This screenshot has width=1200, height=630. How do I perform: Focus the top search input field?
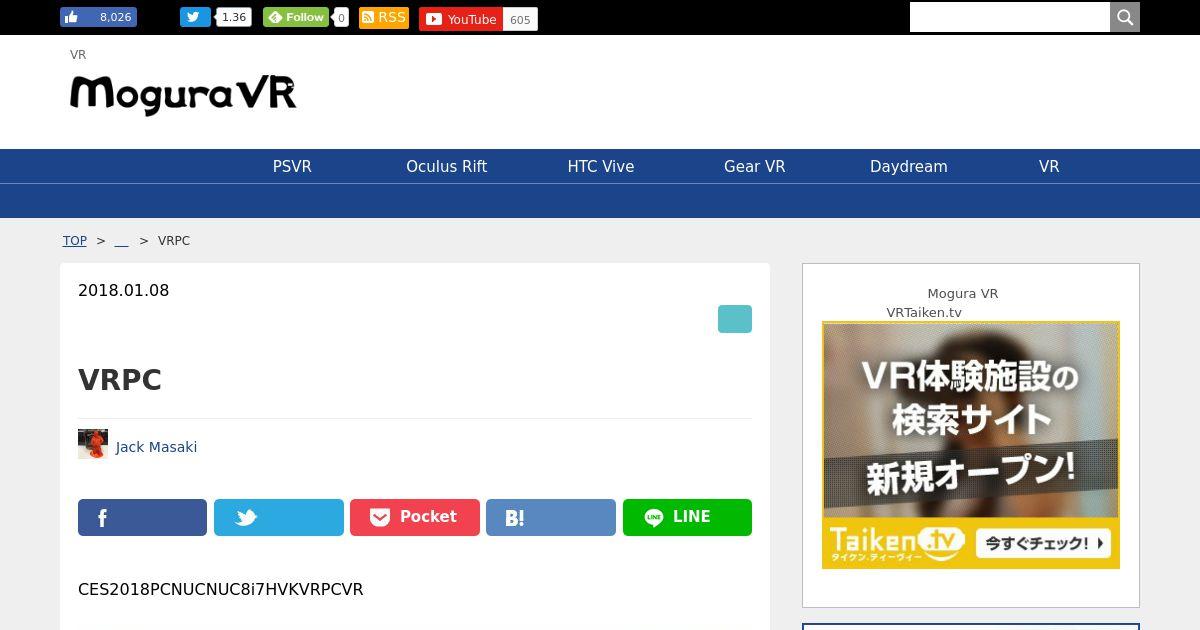tap(1010, 17)
